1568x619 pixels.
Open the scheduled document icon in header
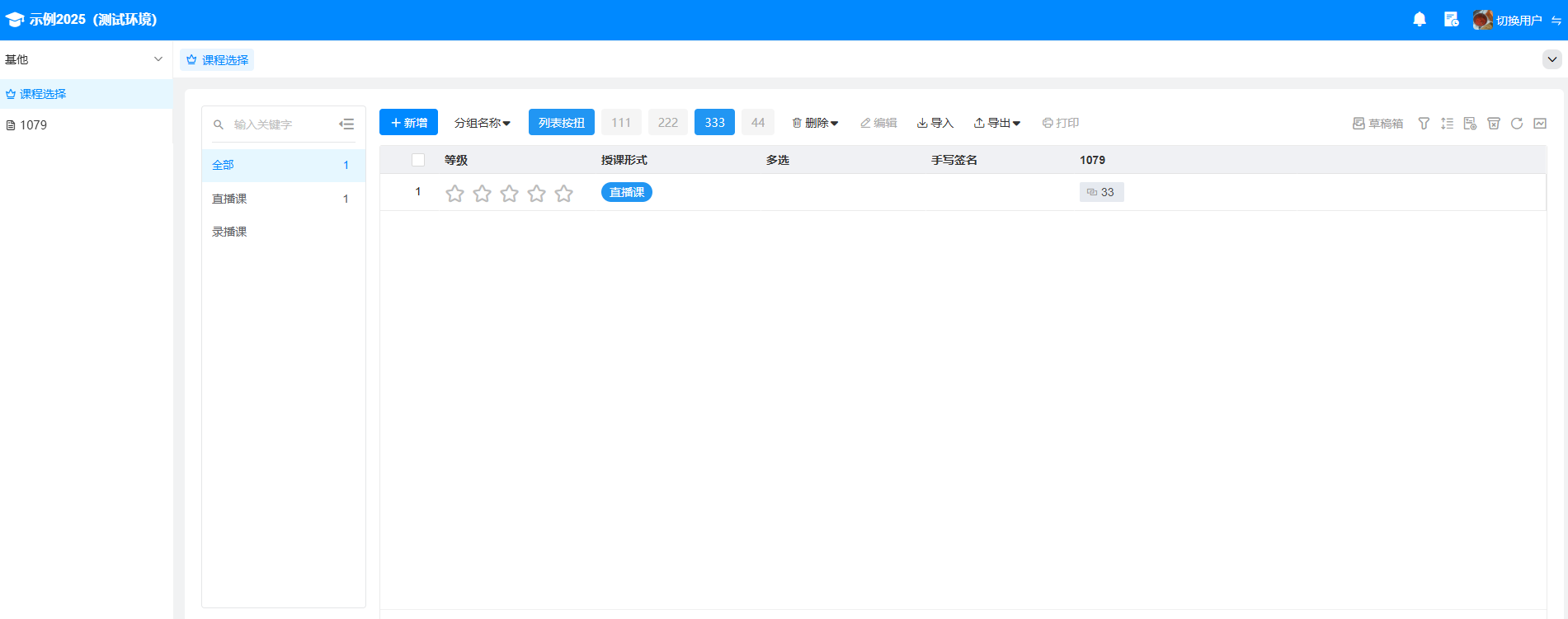(1451, 20)
